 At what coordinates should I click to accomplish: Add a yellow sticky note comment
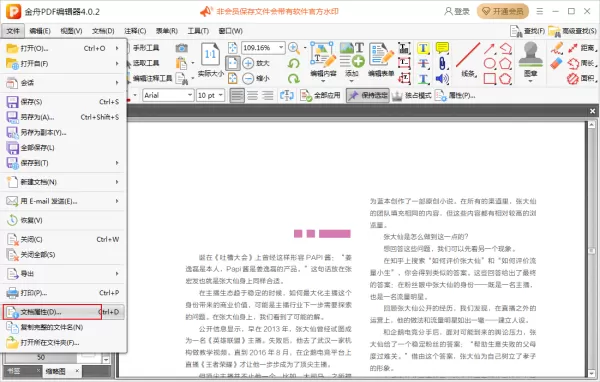pos(442,48)
